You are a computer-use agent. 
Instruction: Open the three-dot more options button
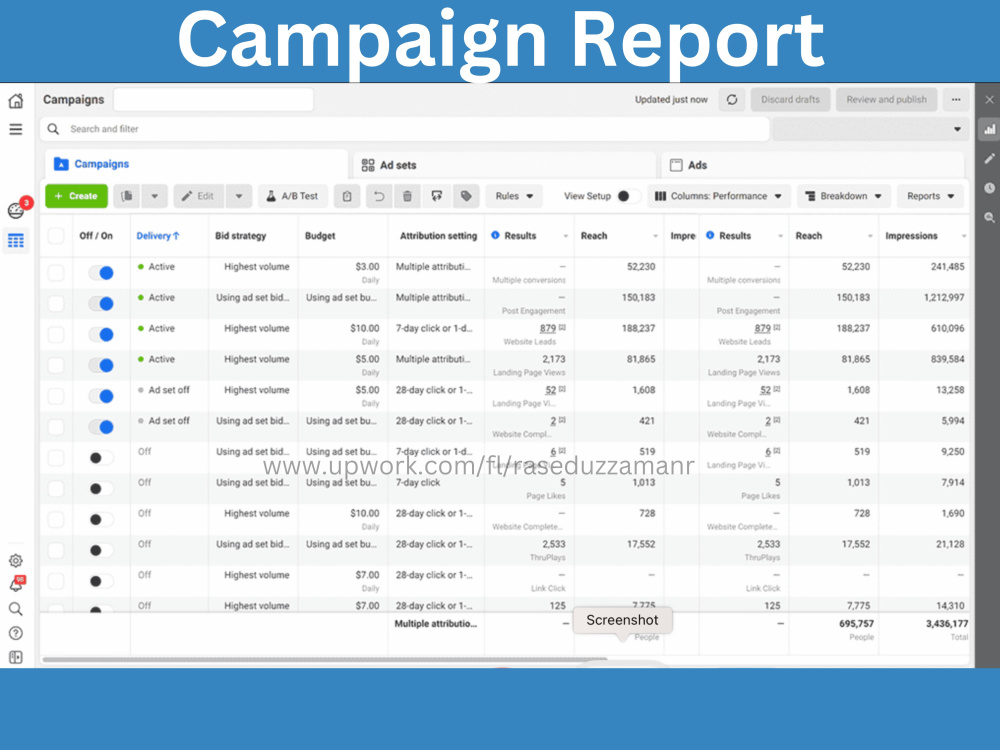(x=956, y=99)
